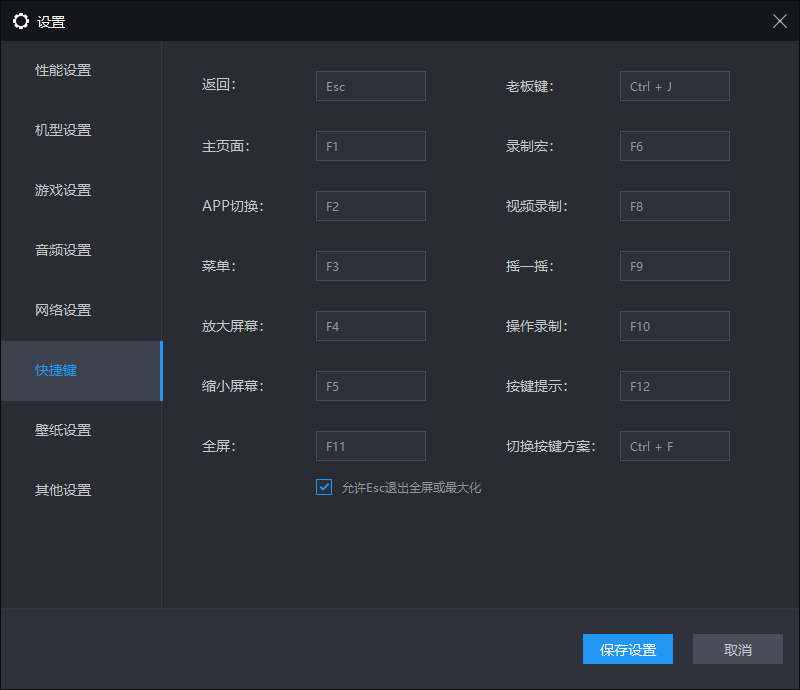Click the settings gear icon in title bar
Screen dimensions: 800x690
point(21,21)
